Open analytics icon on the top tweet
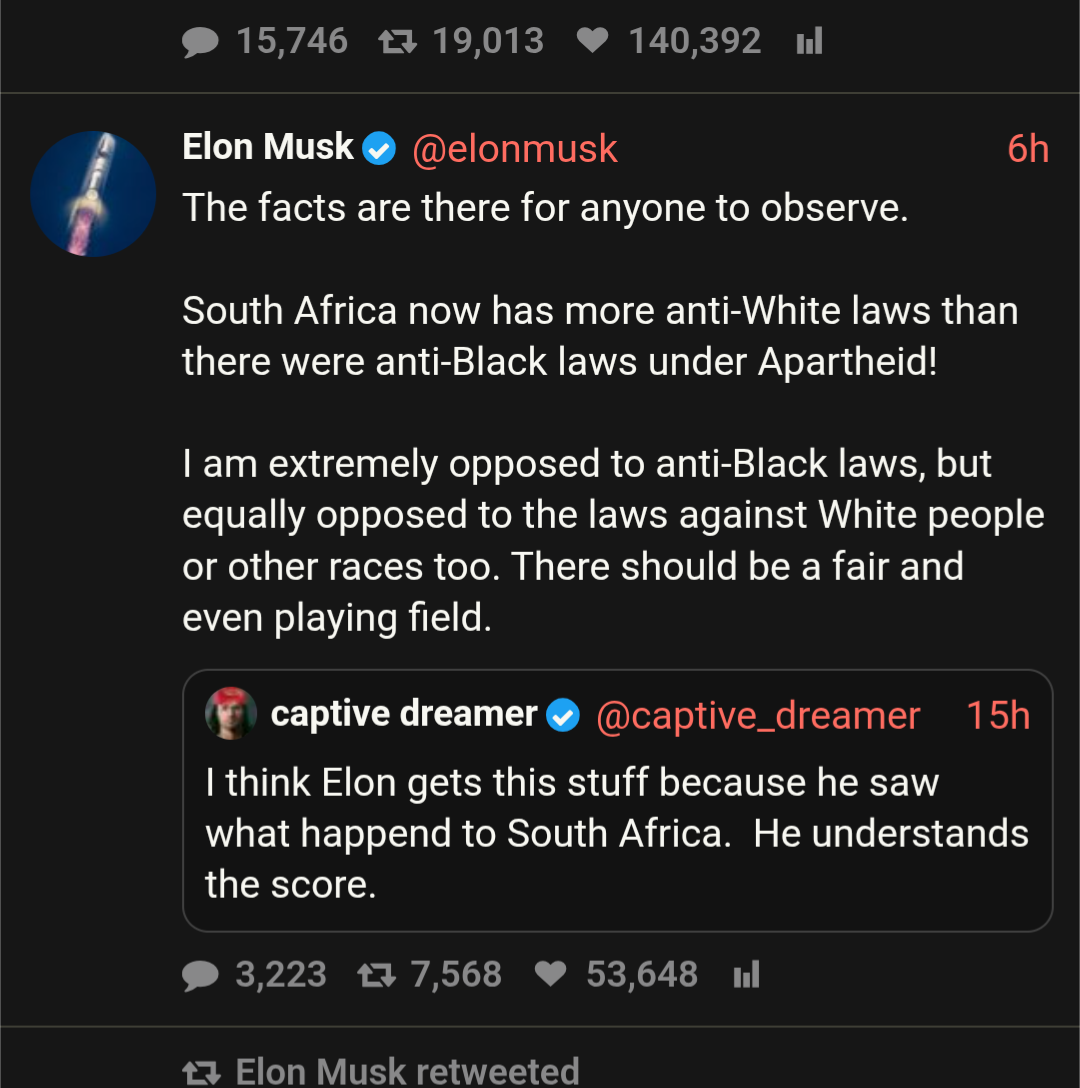Image resolution: width=1080 pixels, height=1088 pixels. [809, 41]
